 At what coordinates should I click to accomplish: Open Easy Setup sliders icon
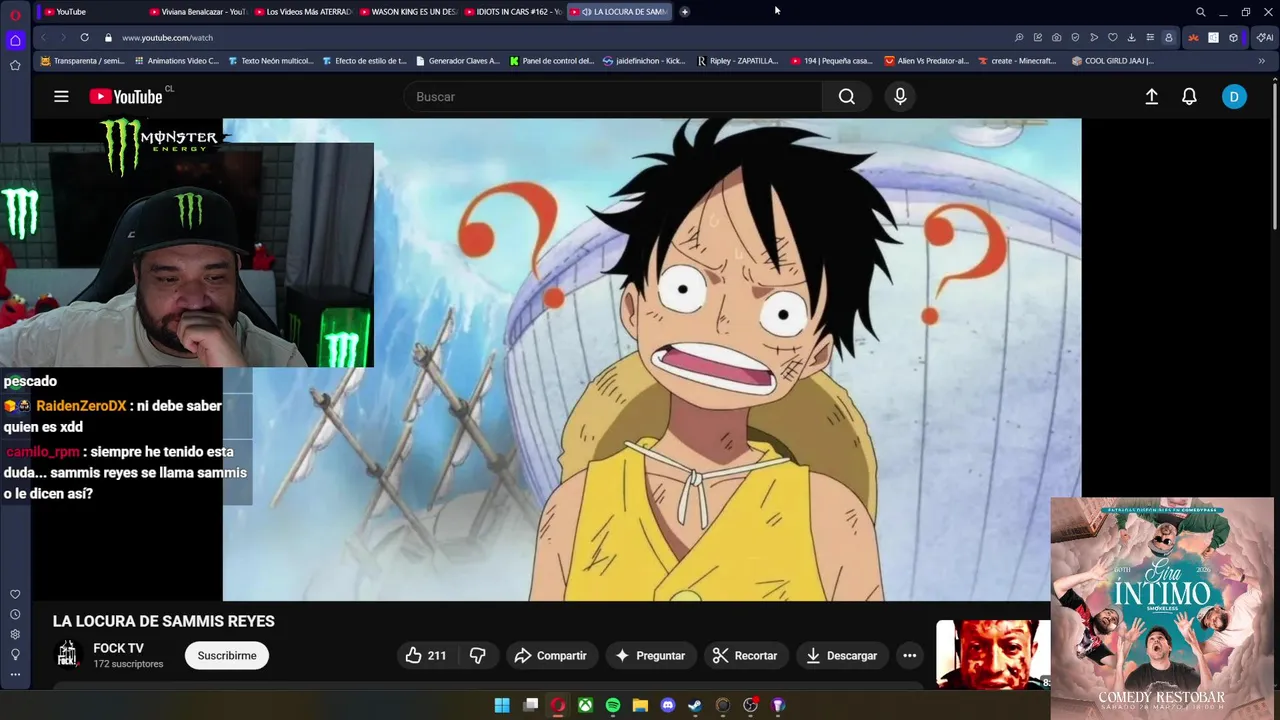(x=1150, y=37)
